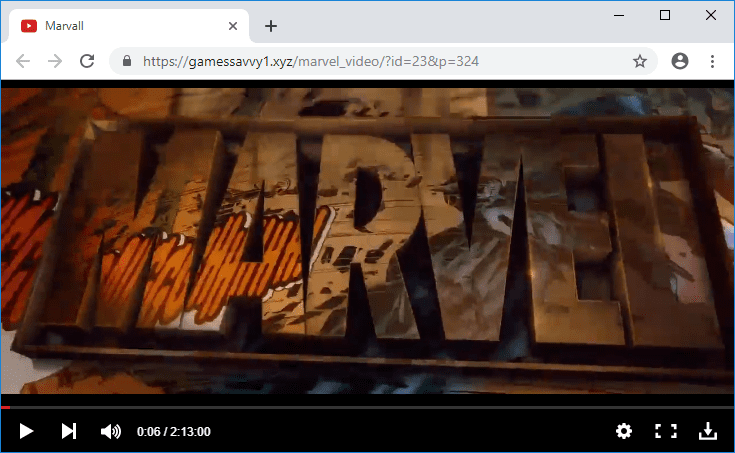Open a new browser tab
This screenshot has height=453, width=735.
point(270,26)
